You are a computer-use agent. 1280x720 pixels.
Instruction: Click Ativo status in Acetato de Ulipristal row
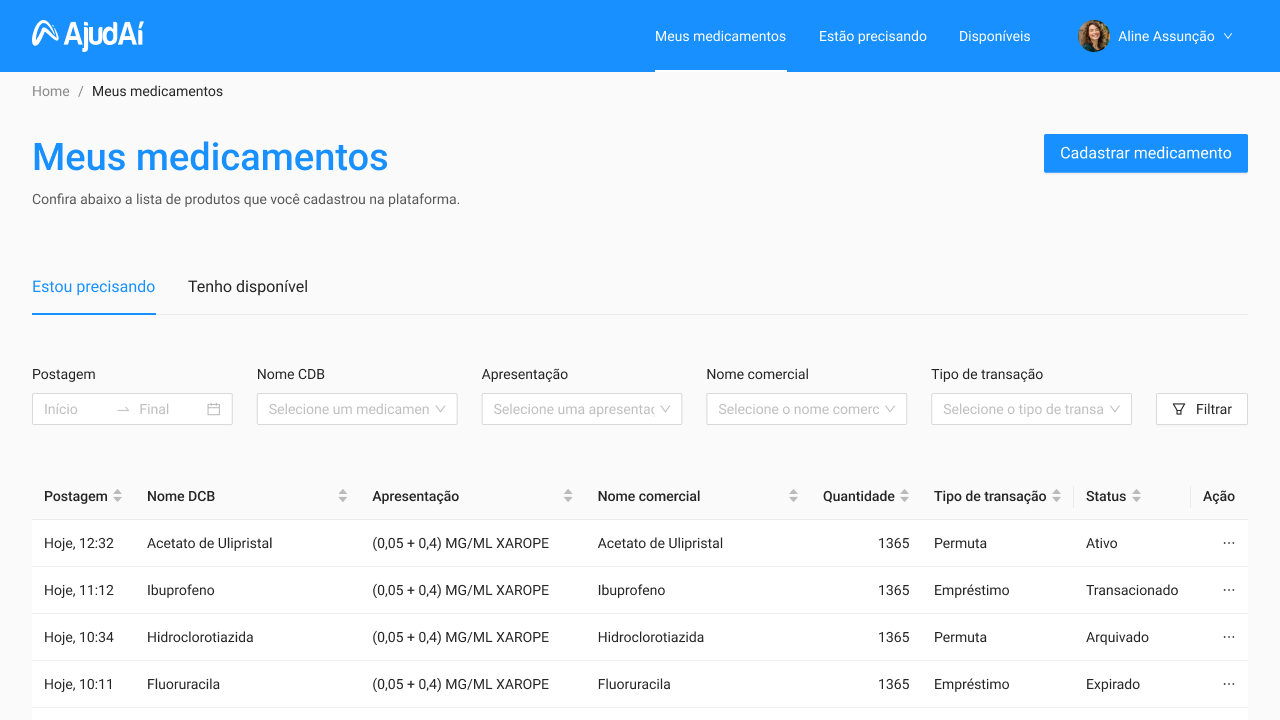(1102, 543)
